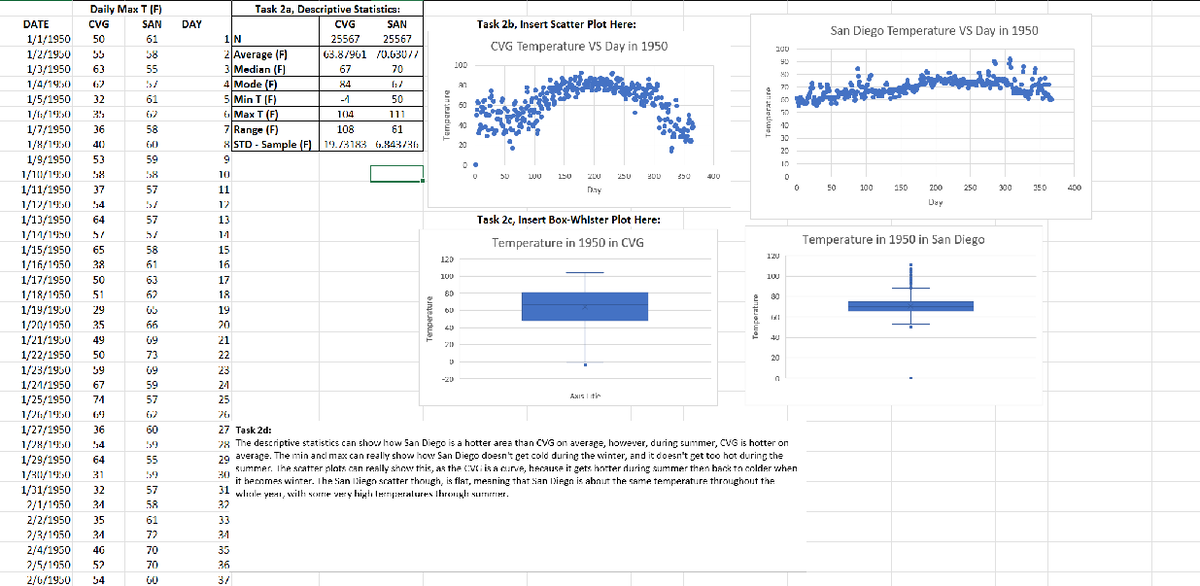Select chart title "Temperature in 1950 in San Diego"
Screen dimensions: 1200x586
(x=893, y=239)
